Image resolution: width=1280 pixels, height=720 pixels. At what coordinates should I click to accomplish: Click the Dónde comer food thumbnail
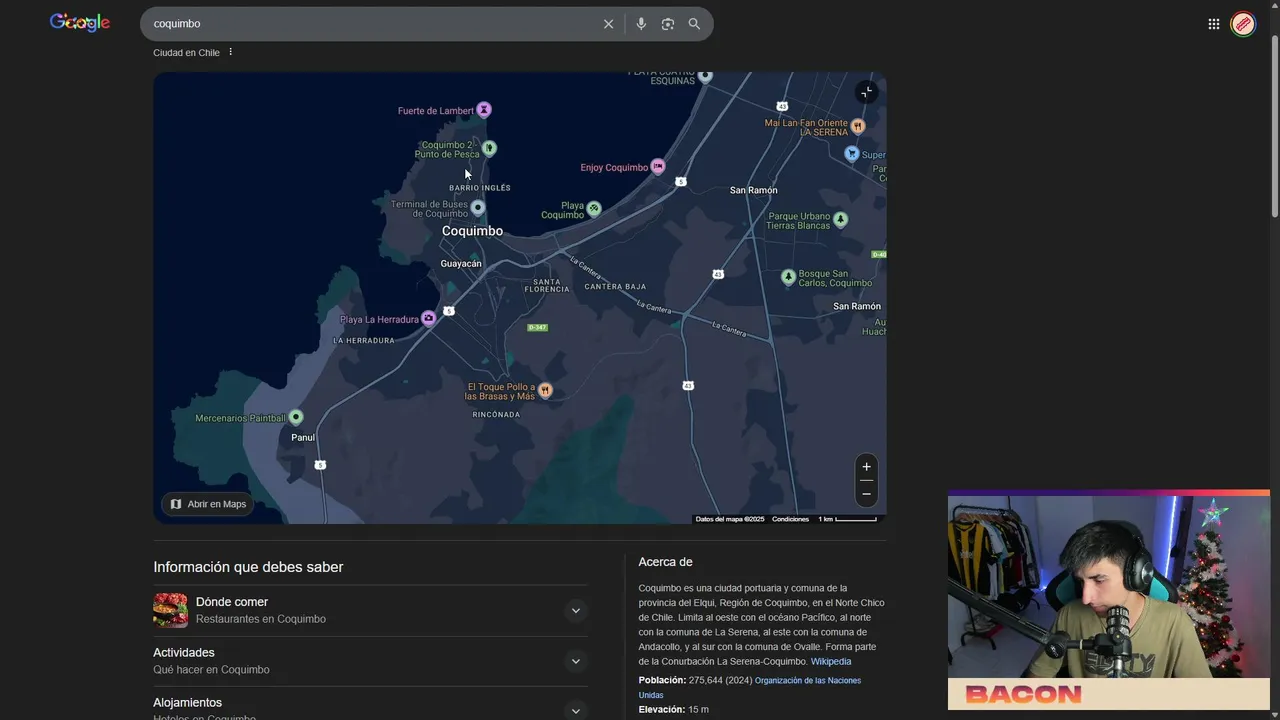click(x=170, y=610)
